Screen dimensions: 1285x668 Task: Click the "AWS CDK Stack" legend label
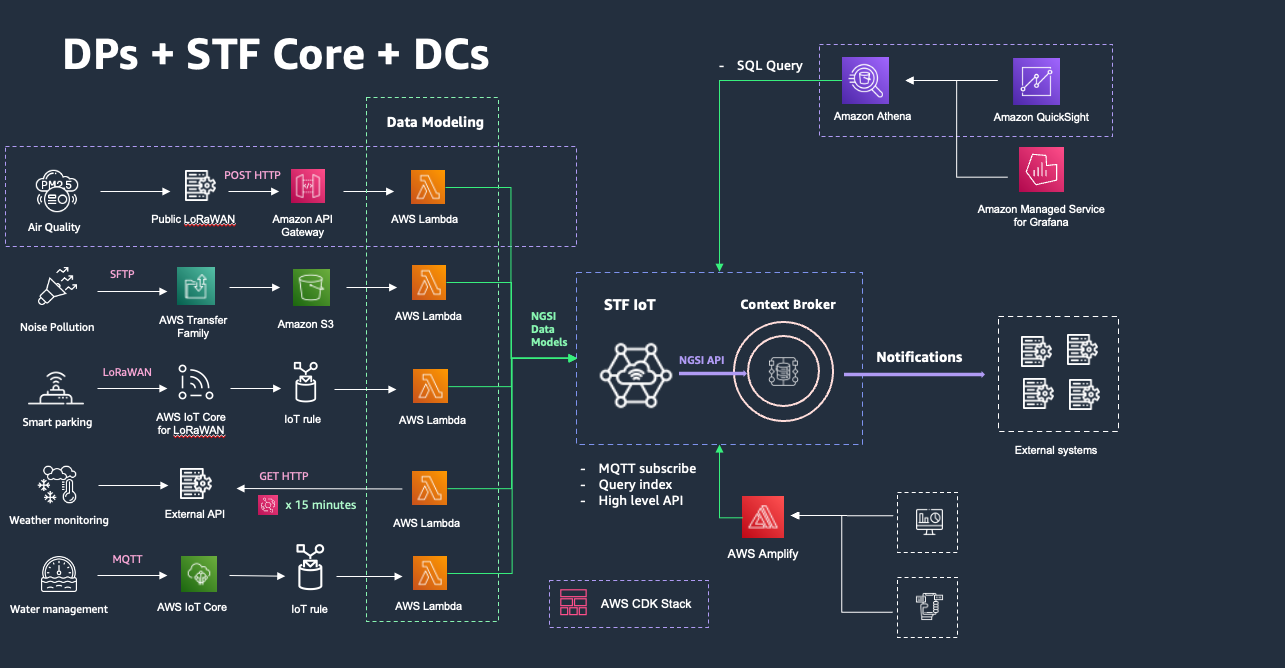click(647, 603)
